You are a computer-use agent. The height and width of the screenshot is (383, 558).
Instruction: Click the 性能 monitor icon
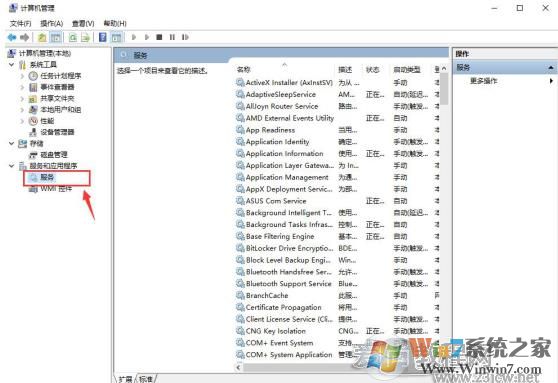tap(33, 121)
